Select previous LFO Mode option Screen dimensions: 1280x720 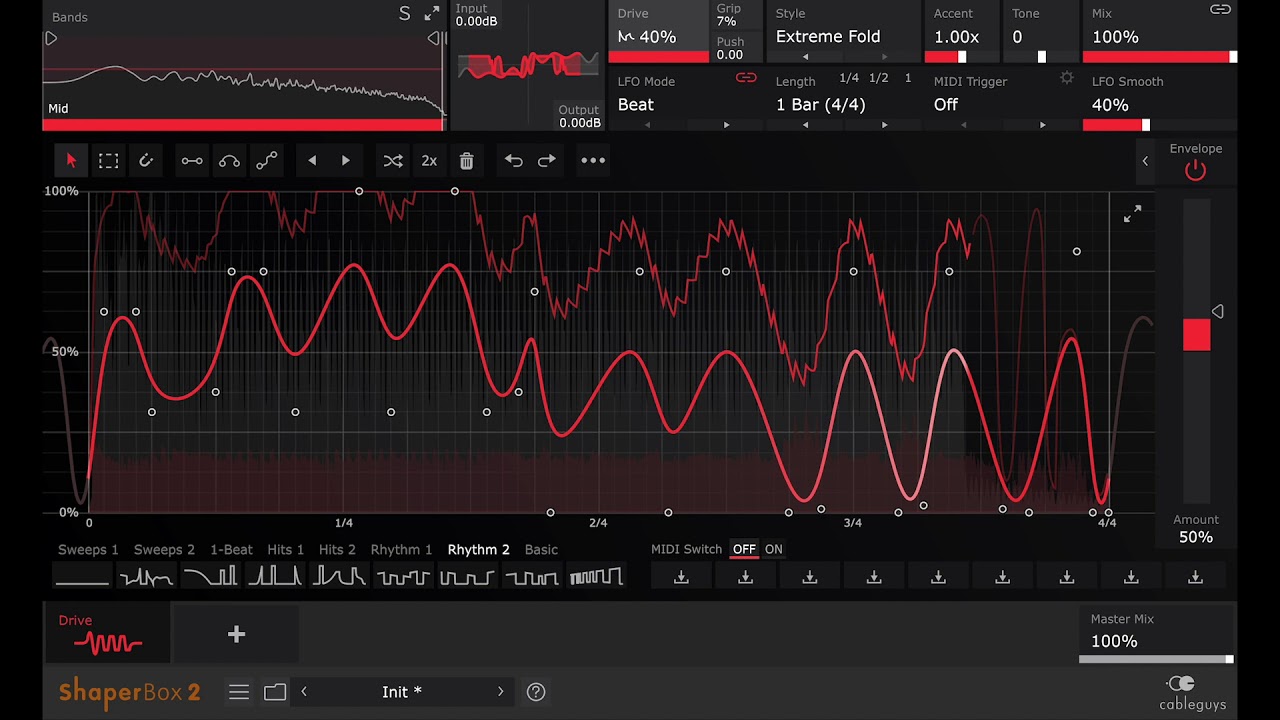click(x=647, y=125)
